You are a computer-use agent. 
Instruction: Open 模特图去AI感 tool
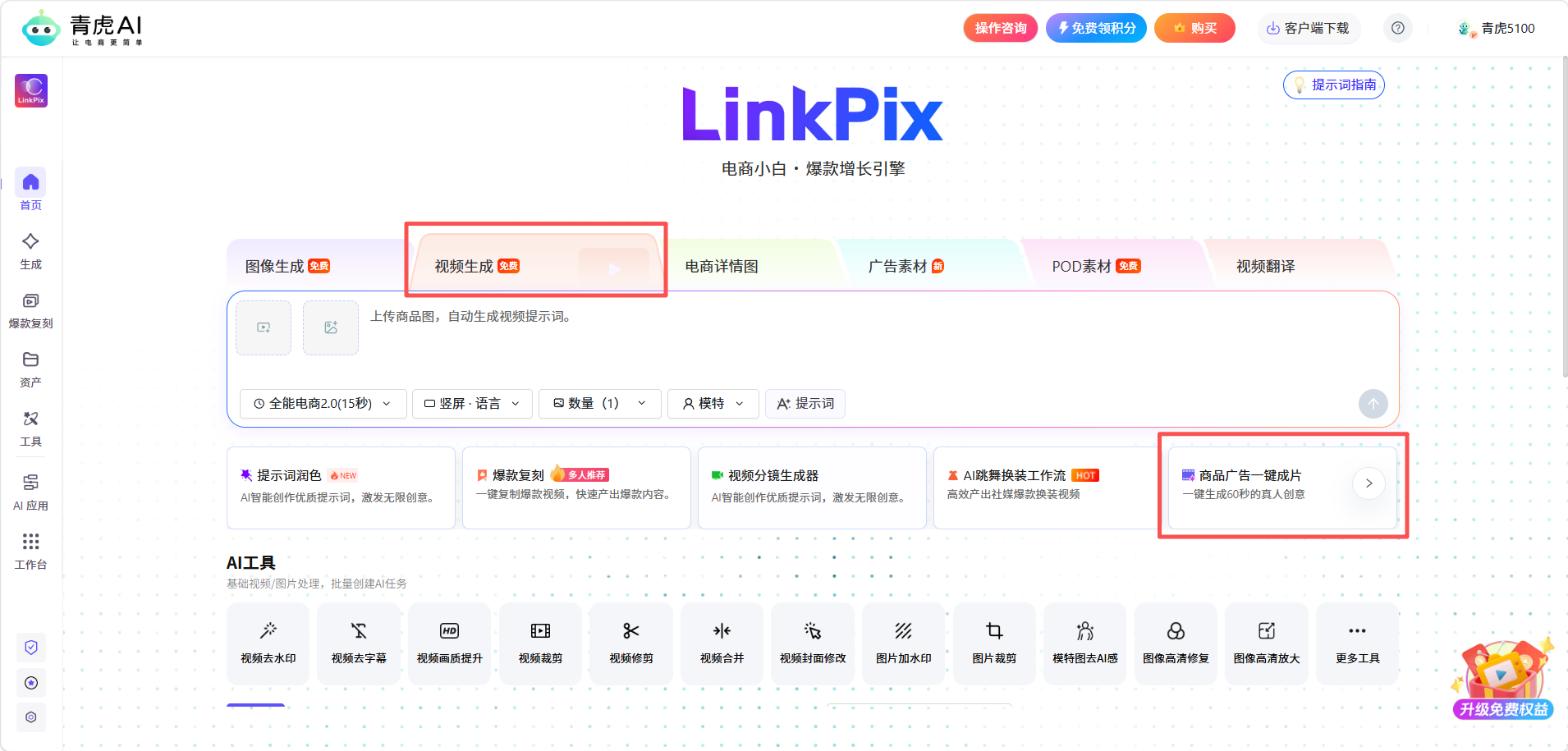click(x=1085, y=643)
